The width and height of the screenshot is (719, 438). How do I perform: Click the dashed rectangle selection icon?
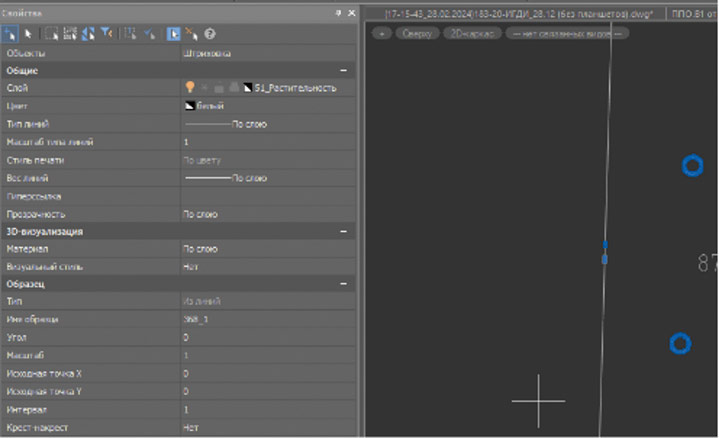pyautogui.click(x=51, y=34)
